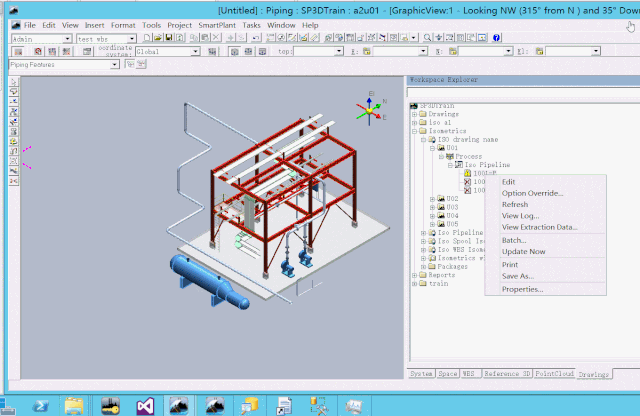The image size is (640, 416).
Task: Click the second icon beside Piping Features dropdown
Action: [141, 64]
